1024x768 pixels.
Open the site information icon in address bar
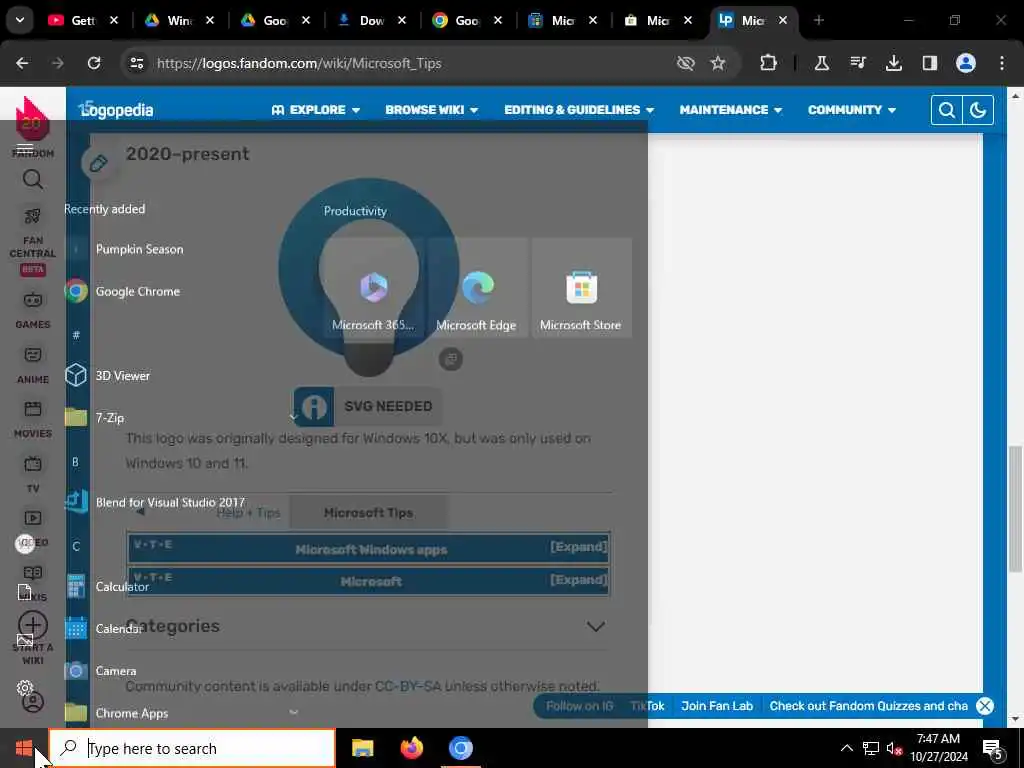pos(136,63)
